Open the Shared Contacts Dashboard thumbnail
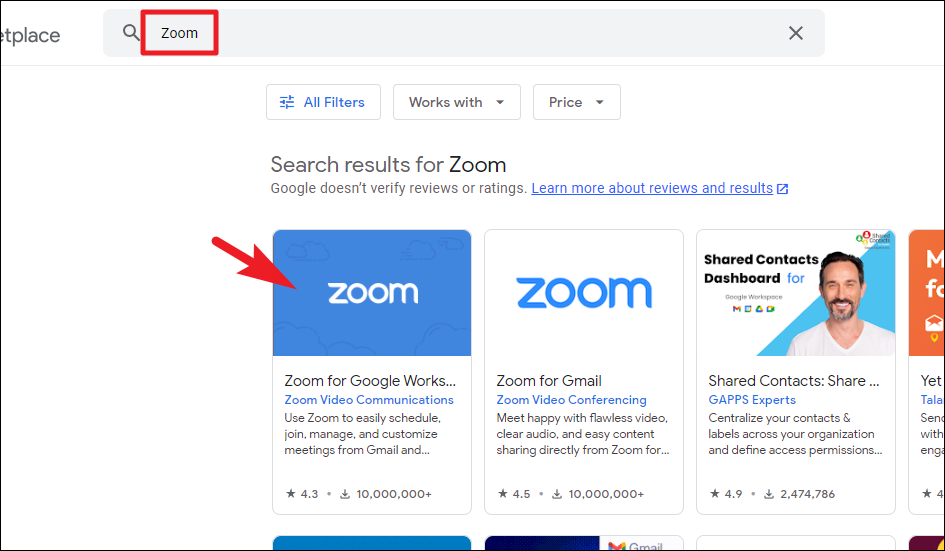The height and width of the screenshot is (551, 945). click(796, 293)
